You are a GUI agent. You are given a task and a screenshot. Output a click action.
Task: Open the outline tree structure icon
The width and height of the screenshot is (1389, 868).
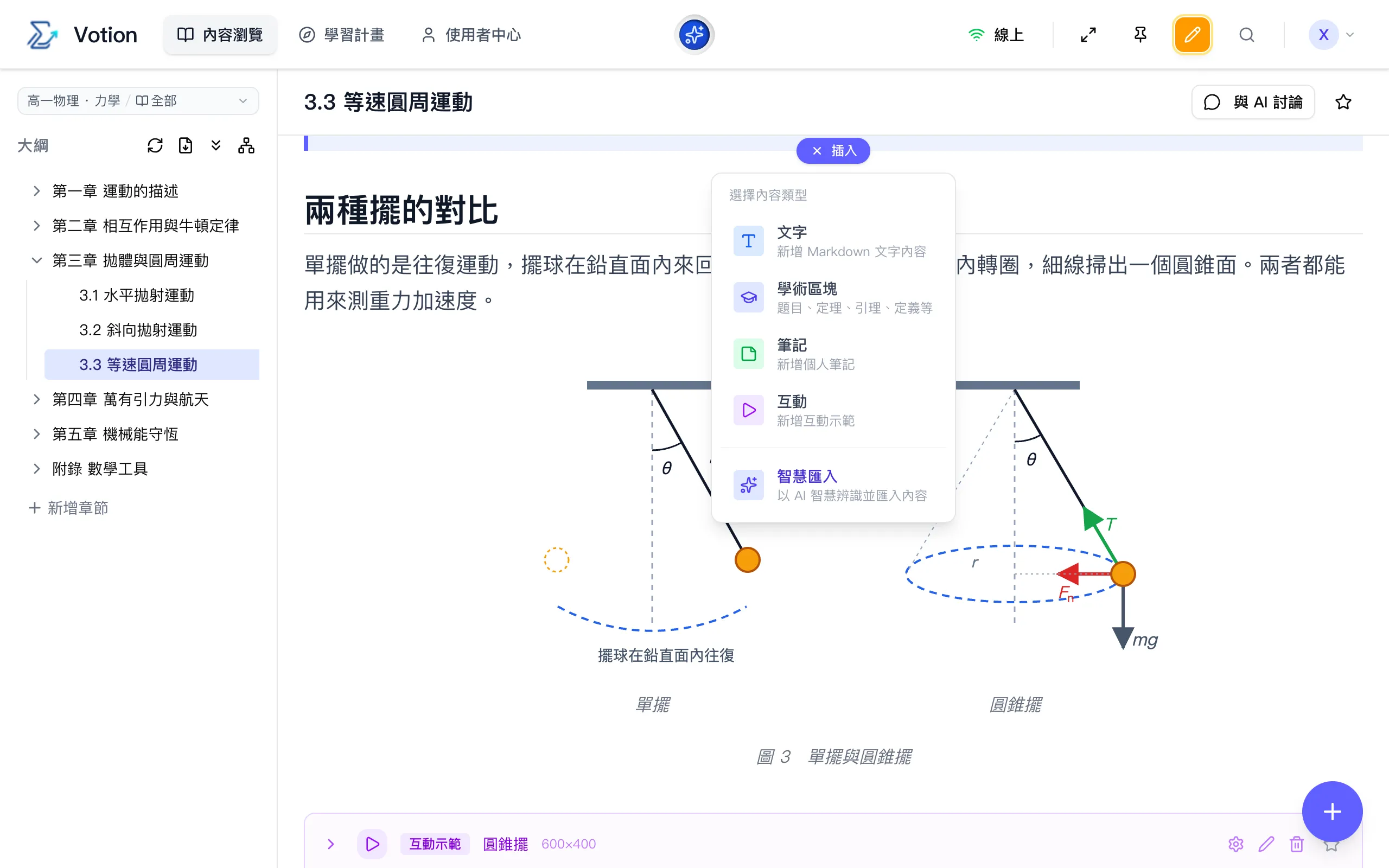[246, 146]
